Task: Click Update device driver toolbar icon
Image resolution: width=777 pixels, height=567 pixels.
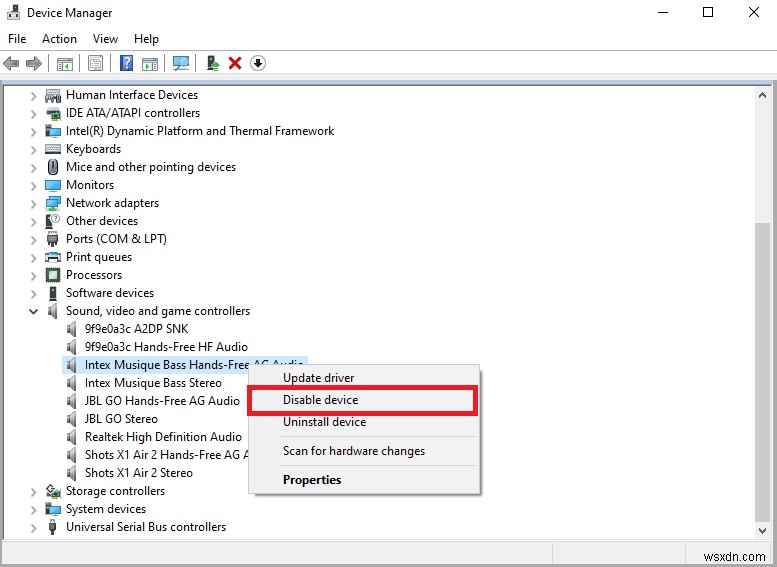Action: pos(213,63)
